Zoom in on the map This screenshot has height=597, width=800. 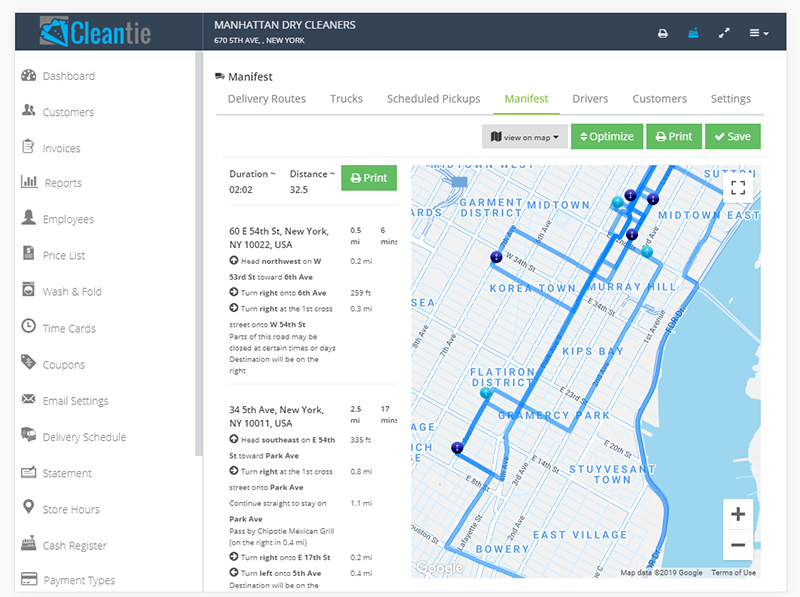pos(738,515)
